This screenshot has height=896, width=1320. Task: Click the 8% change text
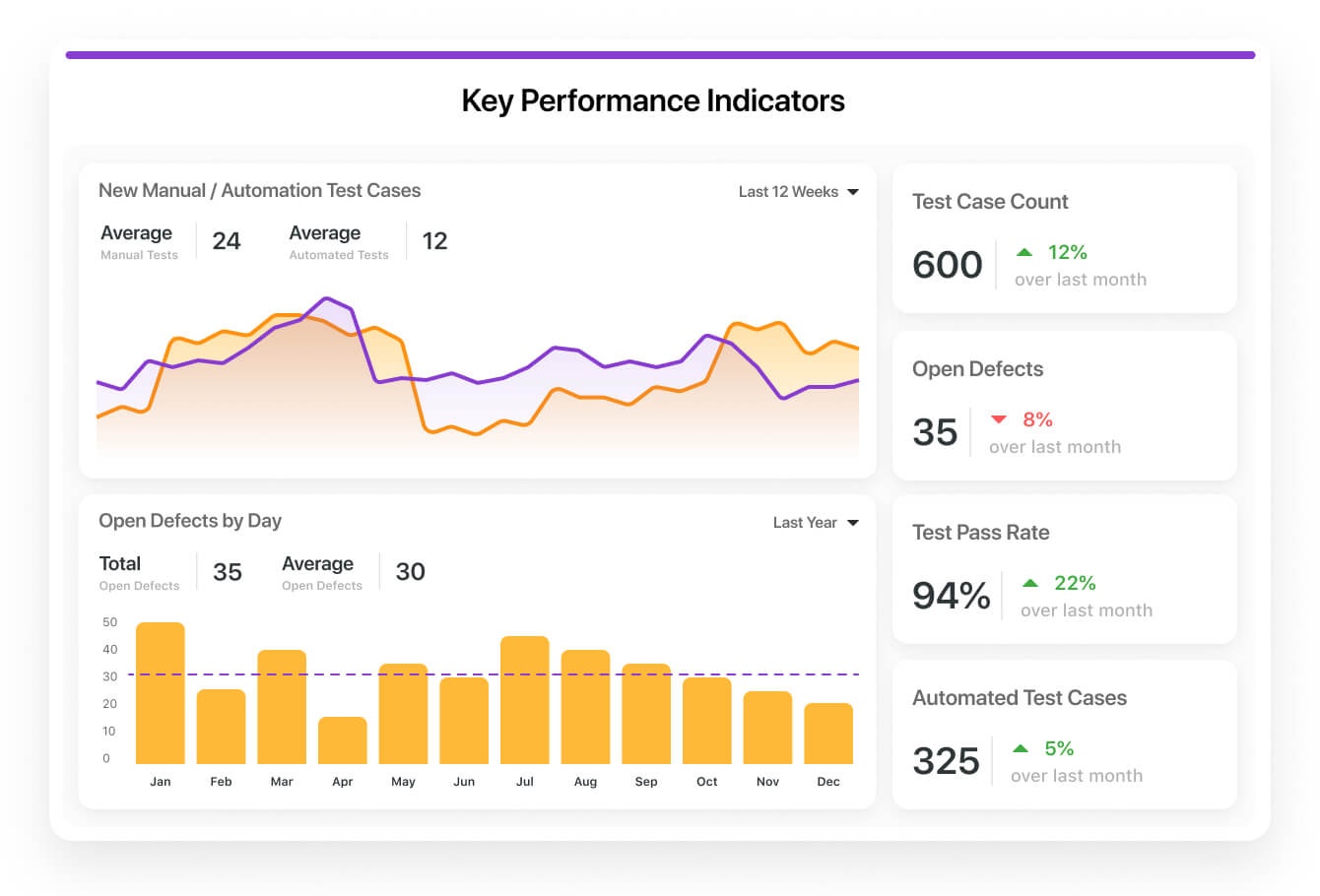(x=1037, y=420)
